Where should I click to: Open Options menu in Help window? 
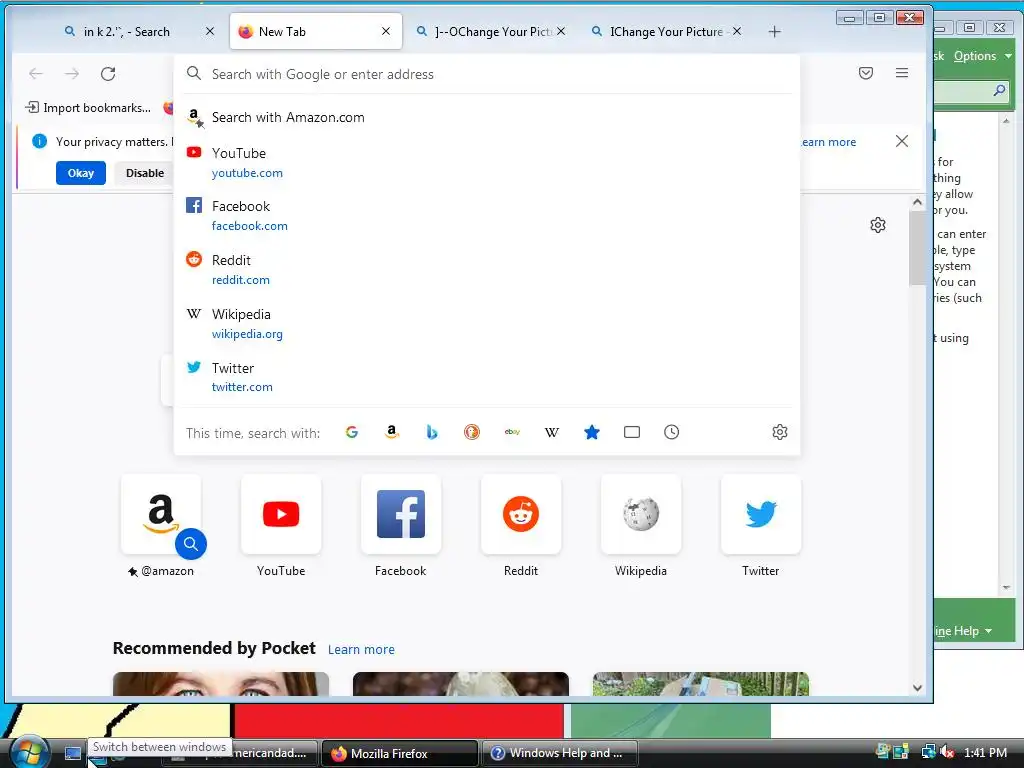click(x=982, y=56)
